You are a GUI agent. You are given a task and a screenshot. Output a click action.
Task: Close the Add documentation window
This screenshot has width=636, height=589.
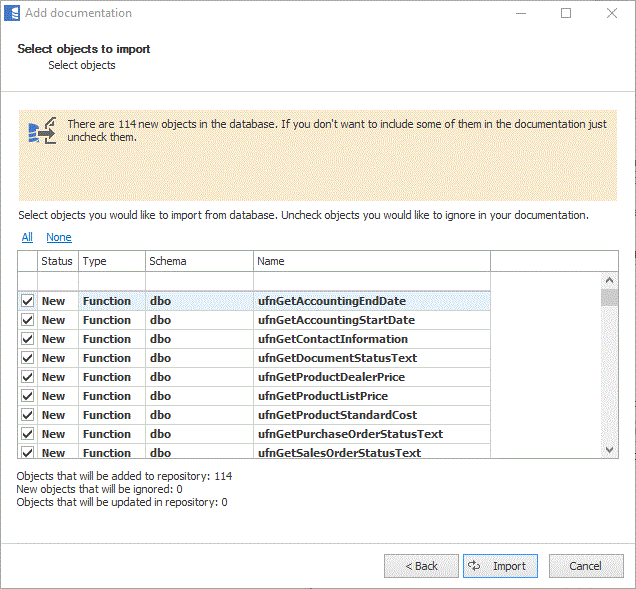click(612, 13)
